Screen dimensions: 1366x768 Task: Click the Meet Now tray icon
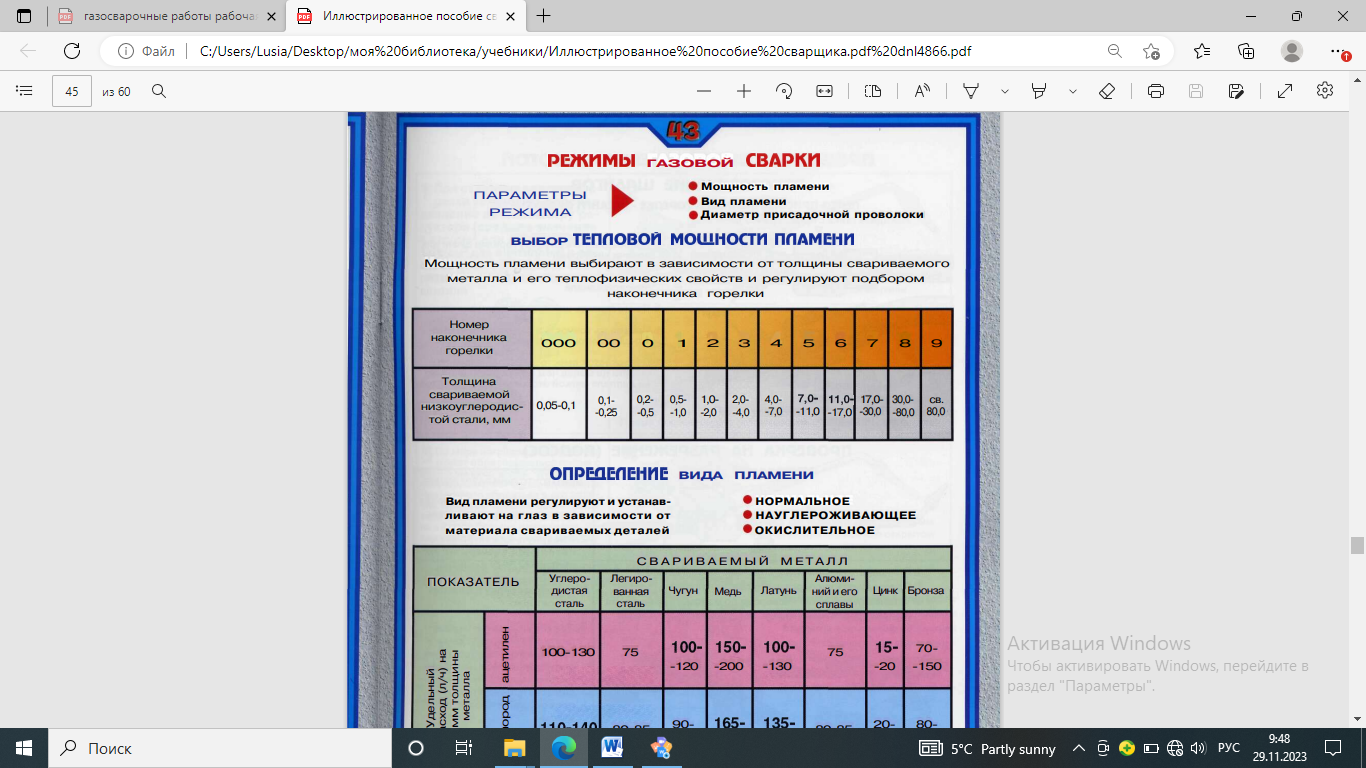(x=1103, y=748)
